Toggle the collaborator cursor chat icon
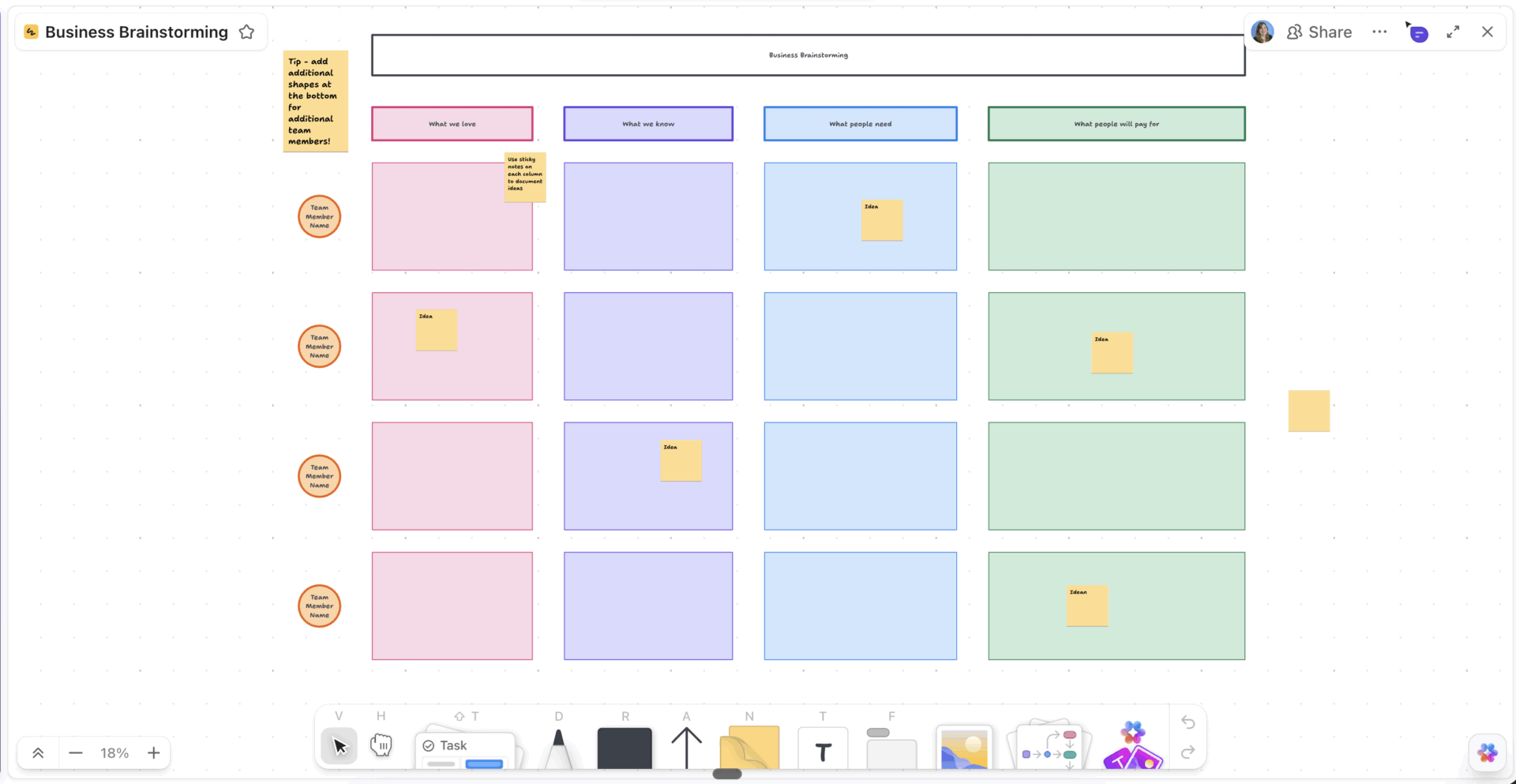1516x784 pixels. (x=1417, y=32)
